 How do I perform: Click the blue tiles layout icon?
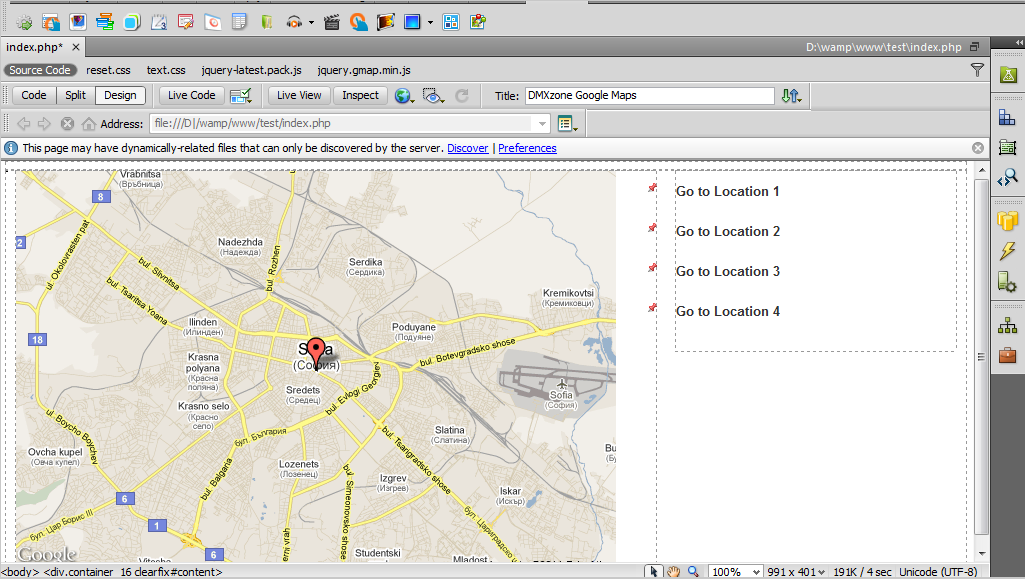(451, 22)
